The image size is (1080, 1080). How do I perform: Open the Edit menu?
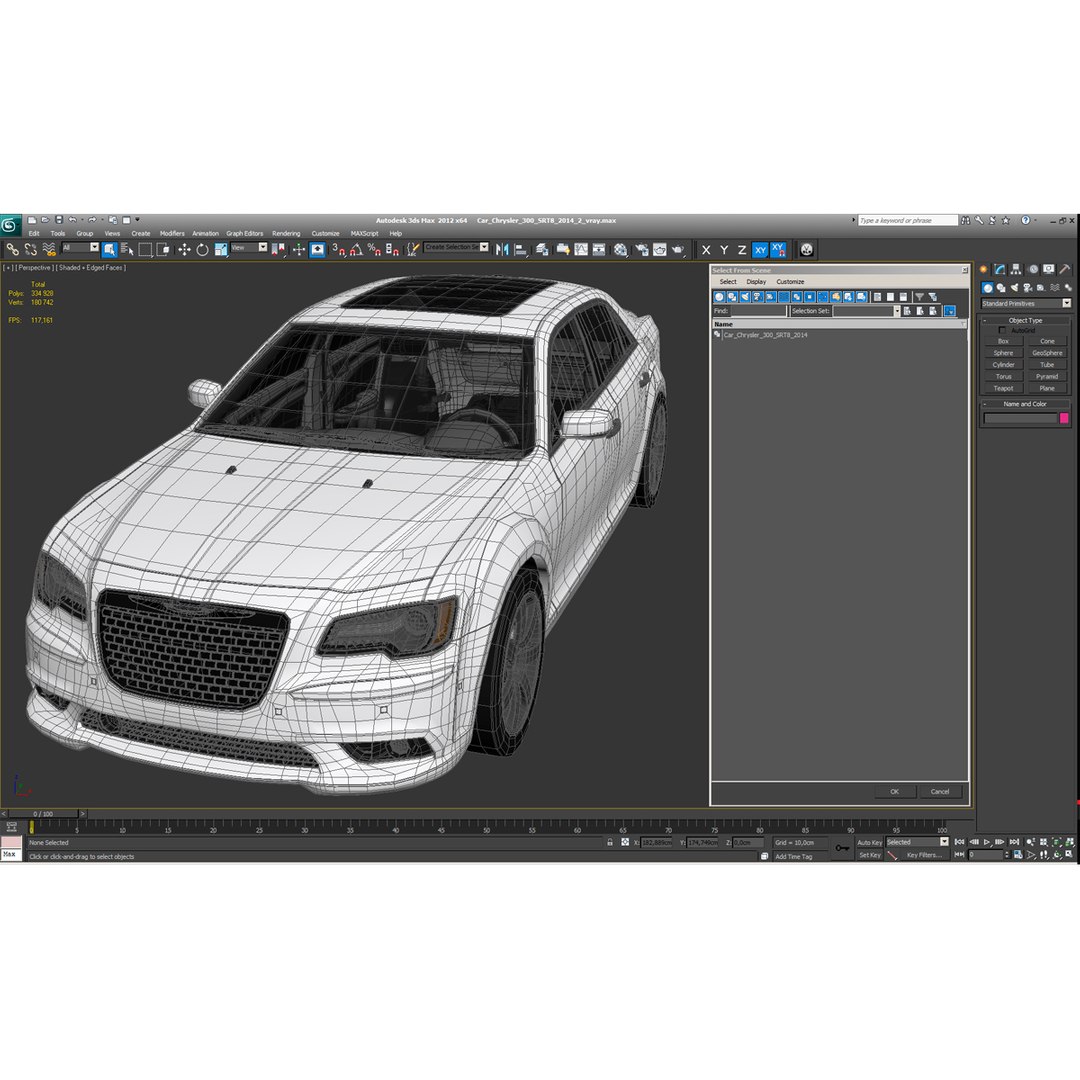34,233
